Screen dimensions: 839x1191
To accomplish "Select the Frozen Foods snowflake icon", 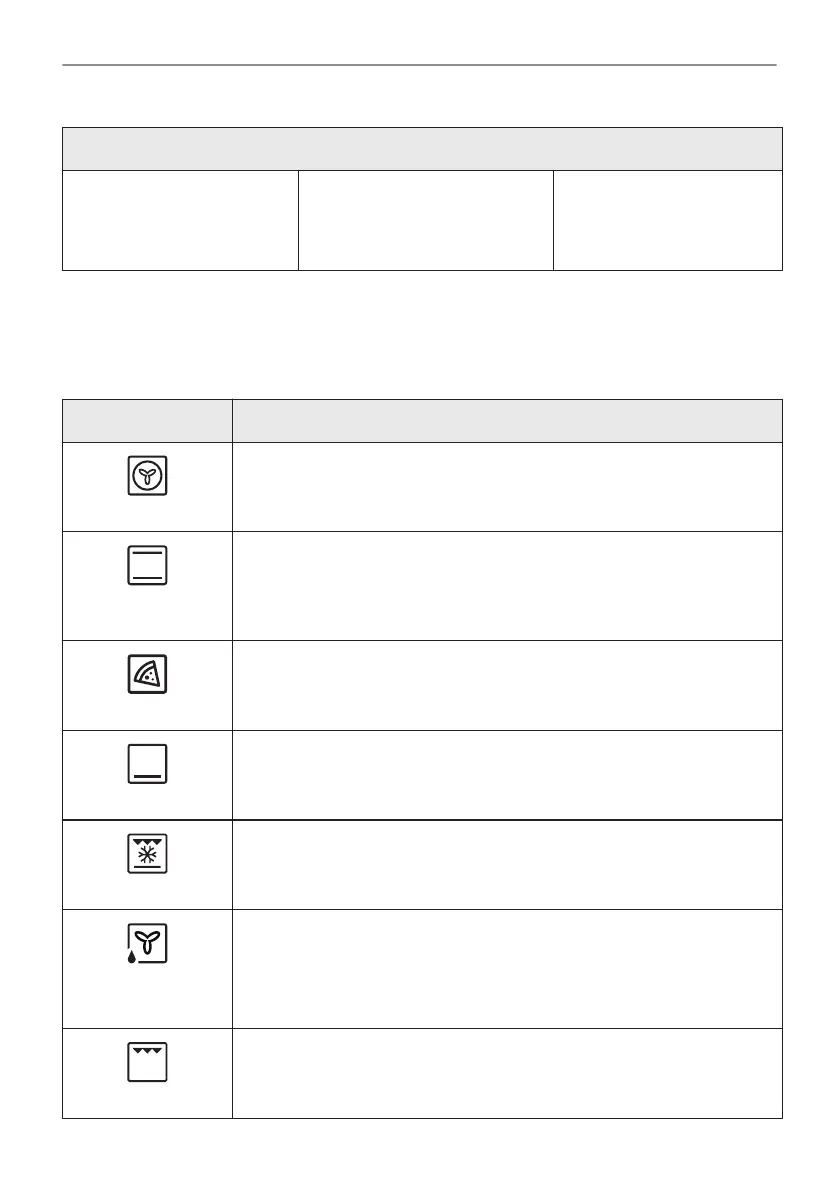I will coord(147,855).
